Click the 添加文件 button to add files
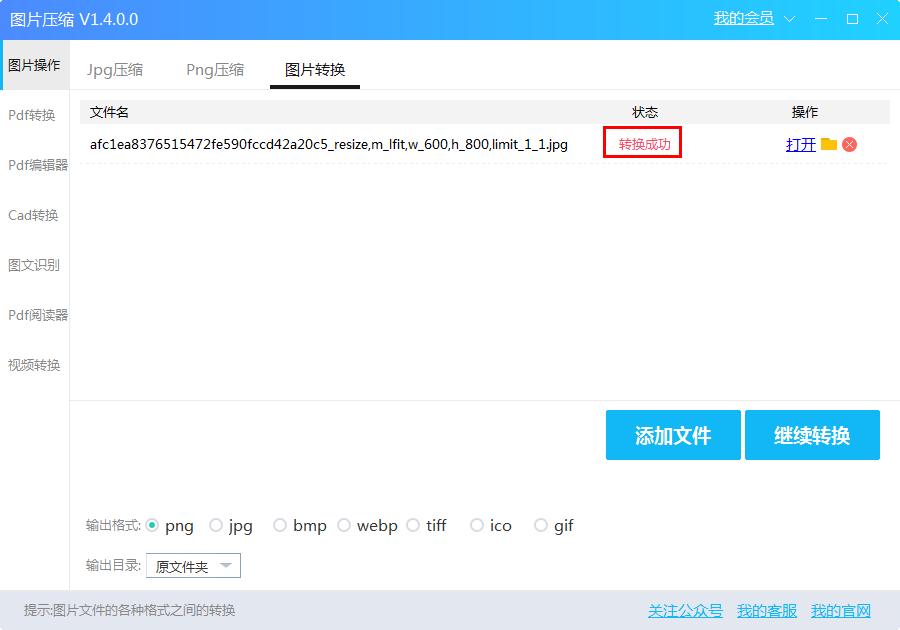 tap(672, 435)
